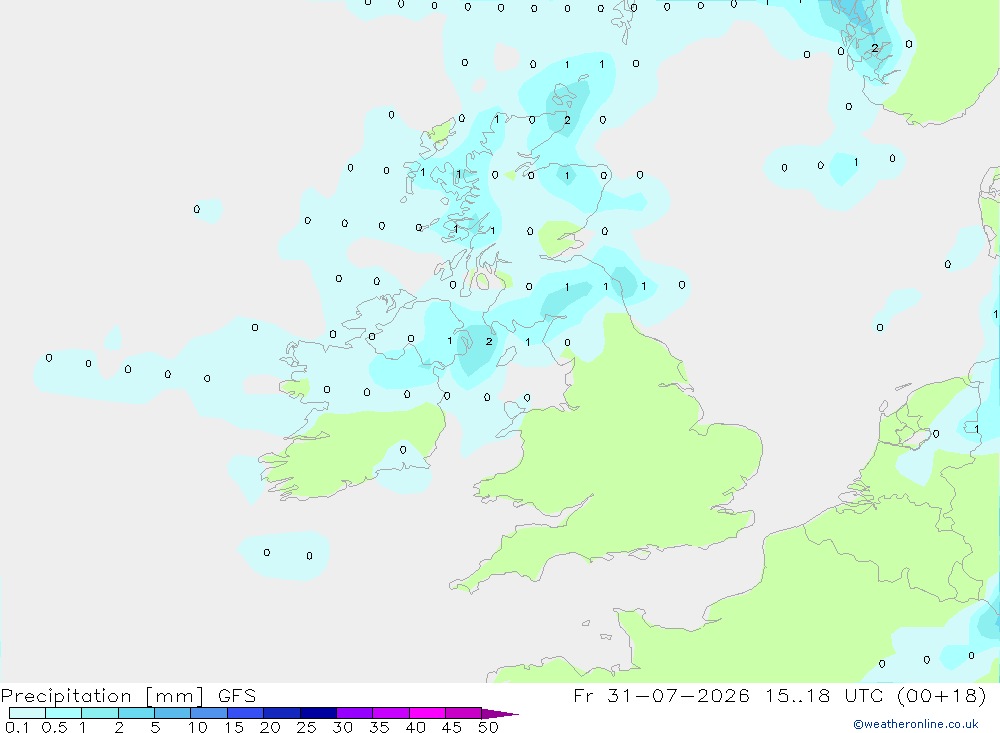Click the legend value label "25"

point(306,727)
